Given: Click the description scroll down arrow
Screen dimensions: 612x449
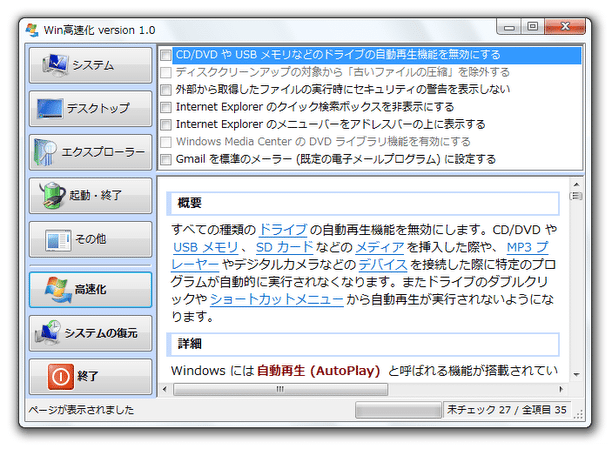Looking at the screenshot, I should [x=576, y=375].
